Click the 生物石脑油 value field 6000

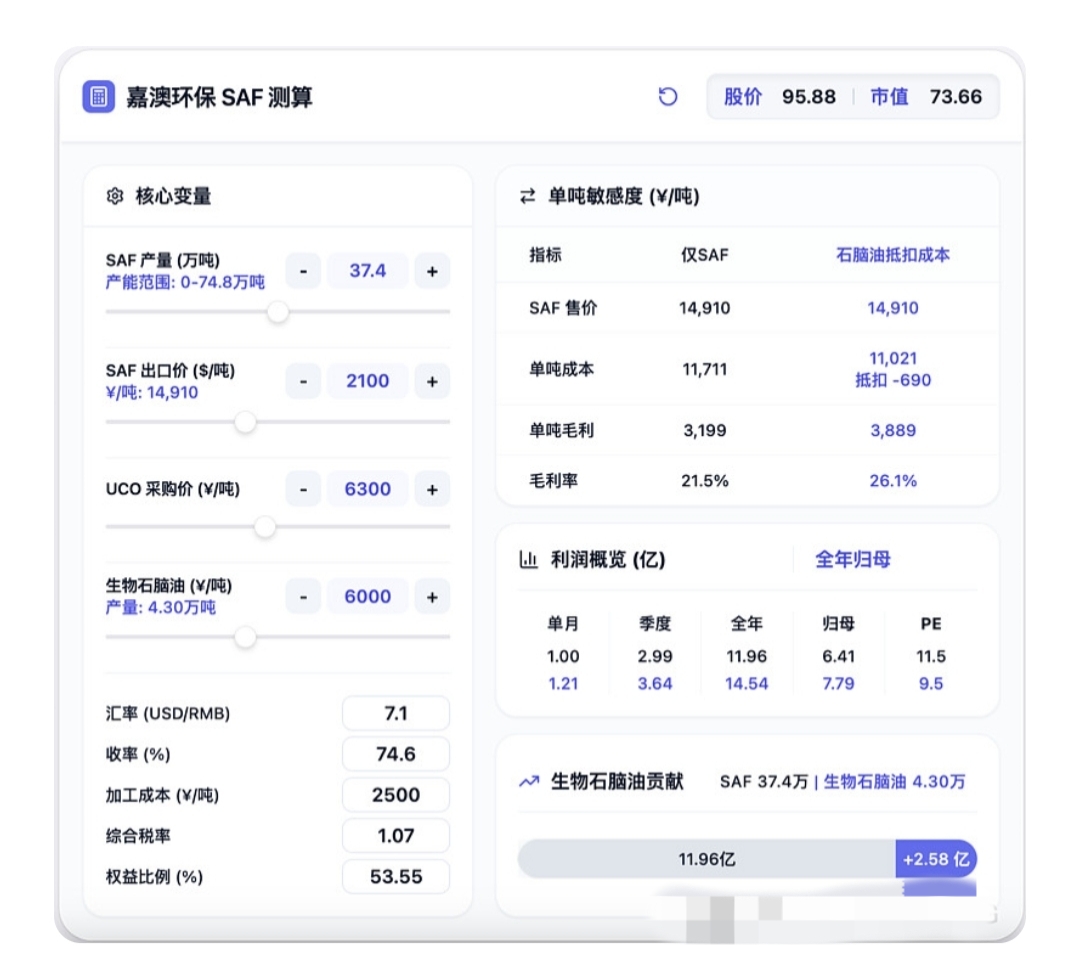[x=368, y=597]
